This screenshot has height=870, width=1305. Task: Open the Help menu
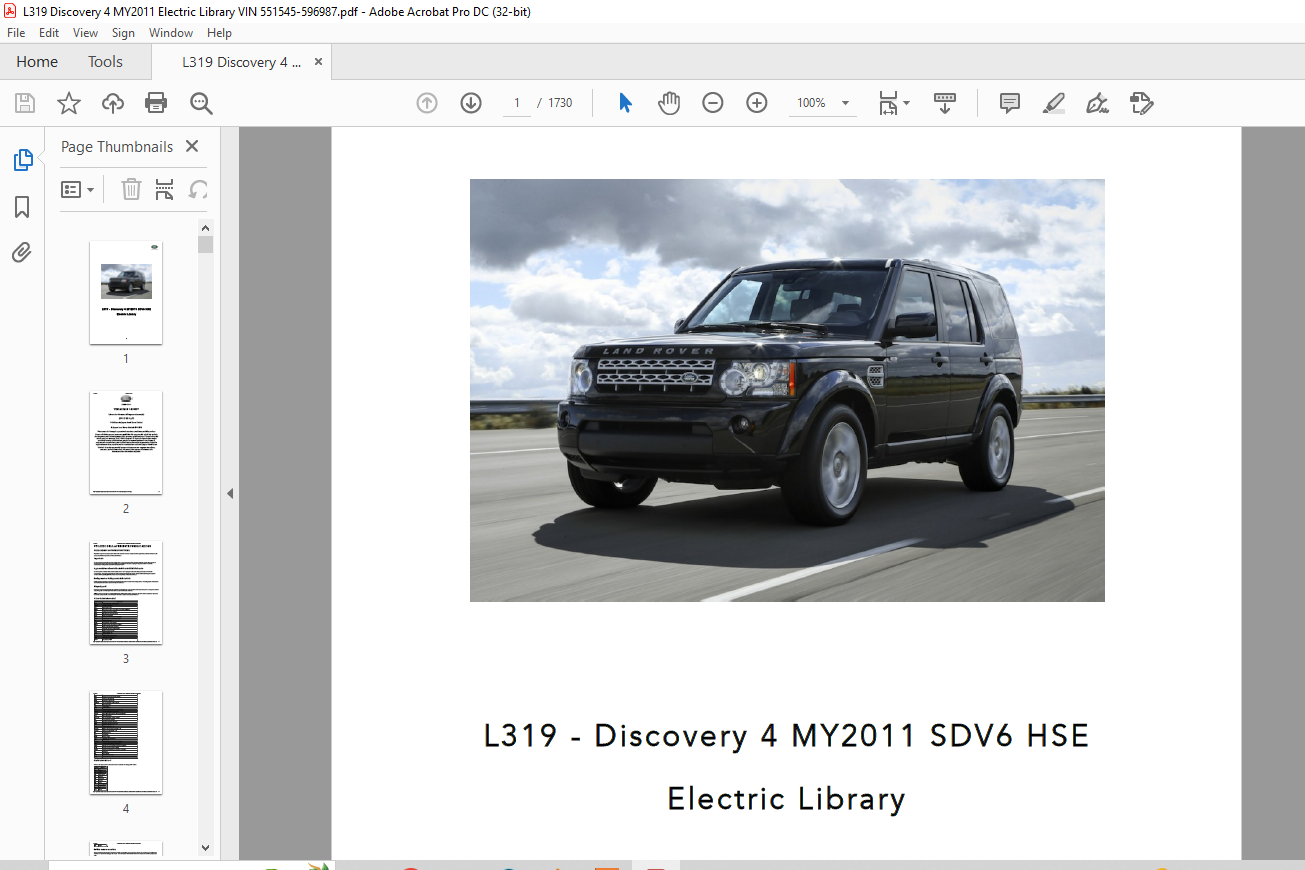point(219,33)
